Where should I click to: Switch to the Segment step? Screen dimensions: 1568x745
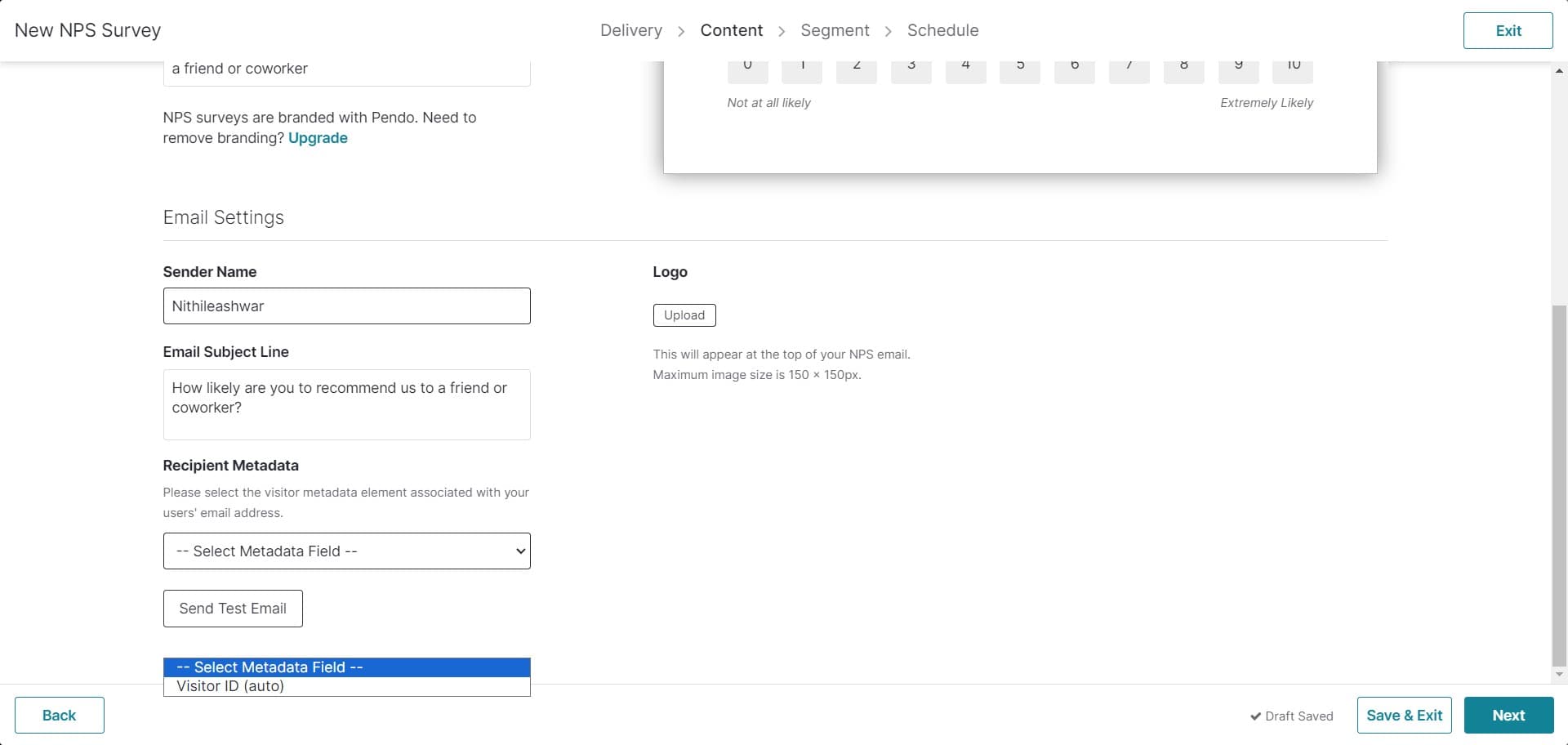click(835, 30)
